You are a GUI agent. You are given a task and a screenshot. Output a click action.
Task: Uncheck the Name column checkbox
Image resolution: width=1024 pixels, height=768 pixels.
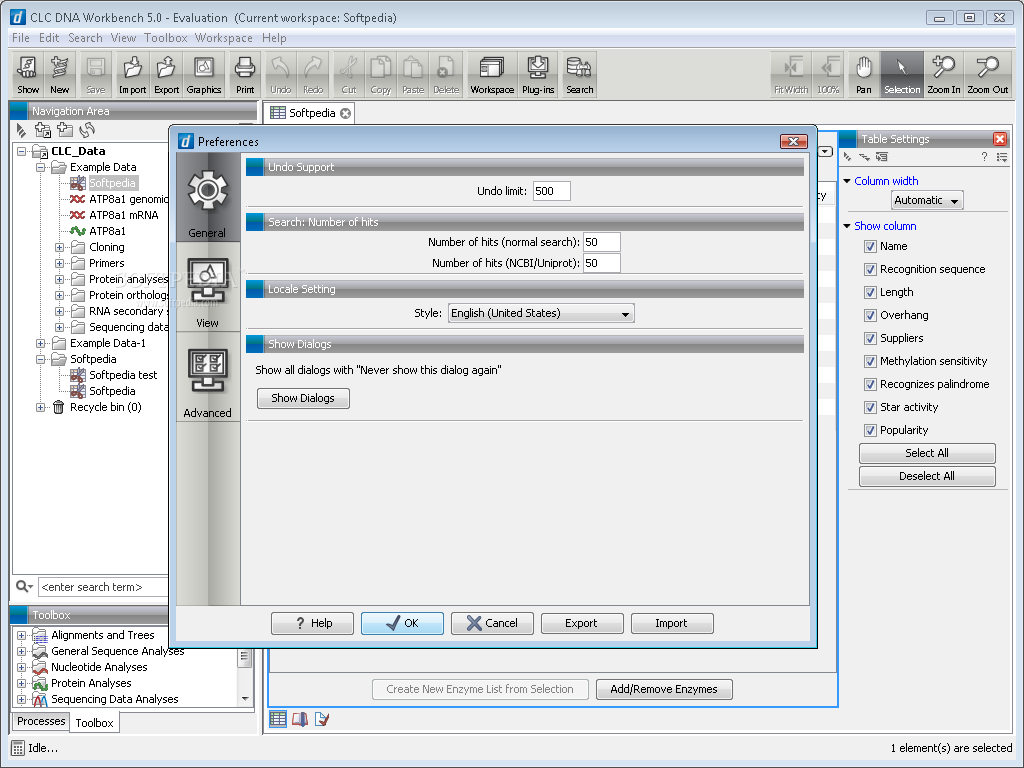click(870, 246)
